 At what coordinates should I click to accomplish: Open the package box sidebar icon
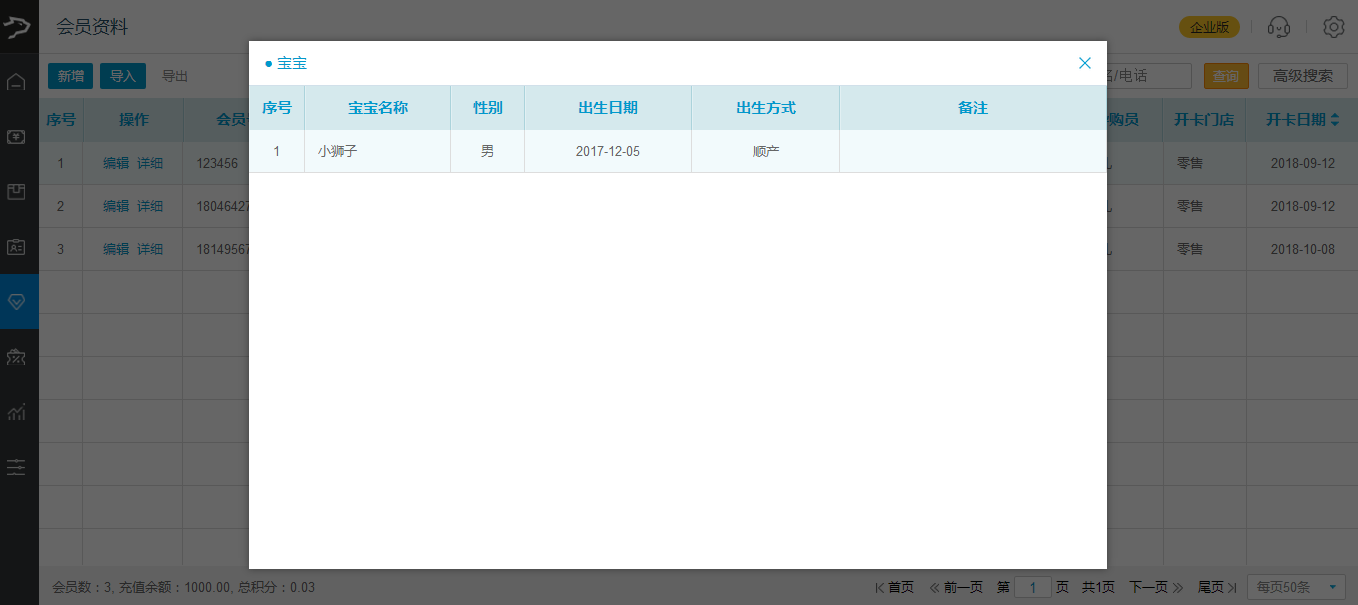coord(16,192)
